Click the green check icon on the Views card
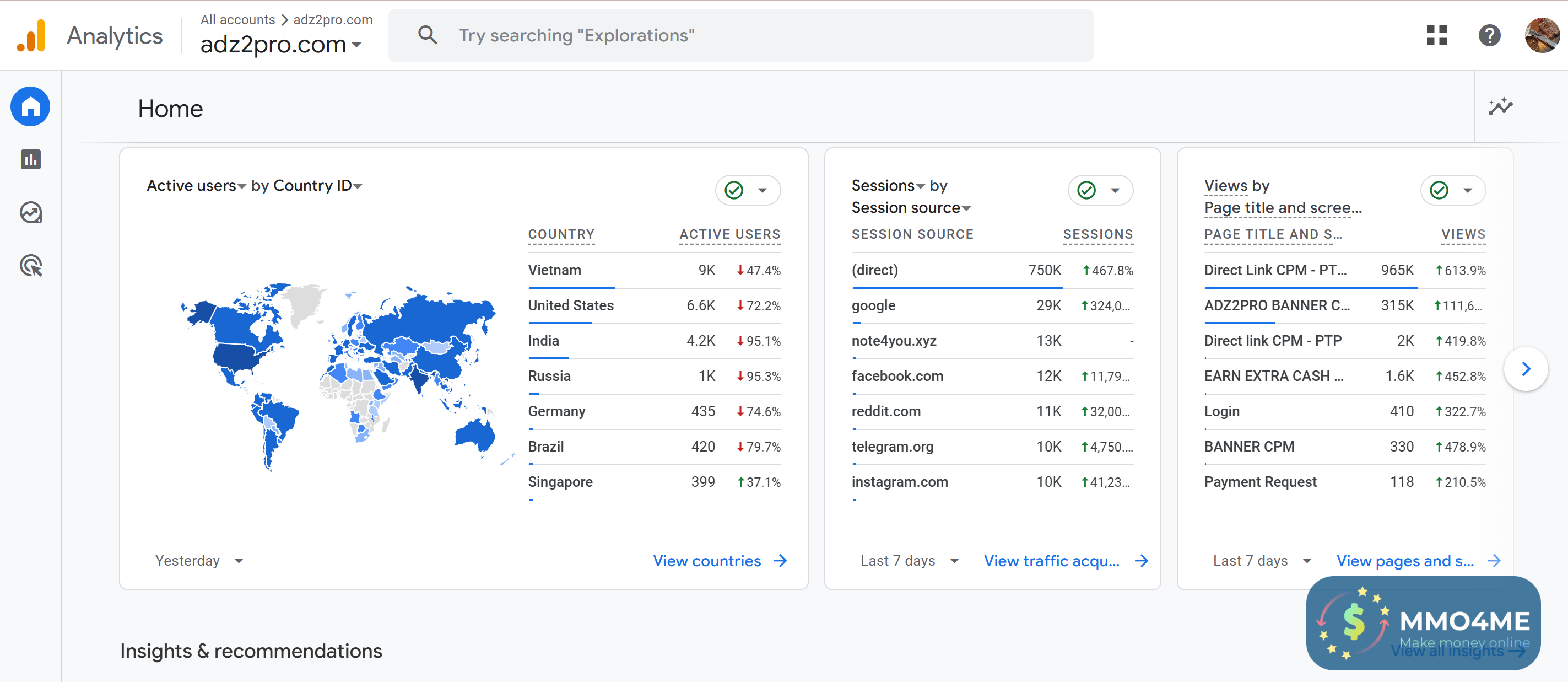 pyautogui.click(x=1439, y=191)
